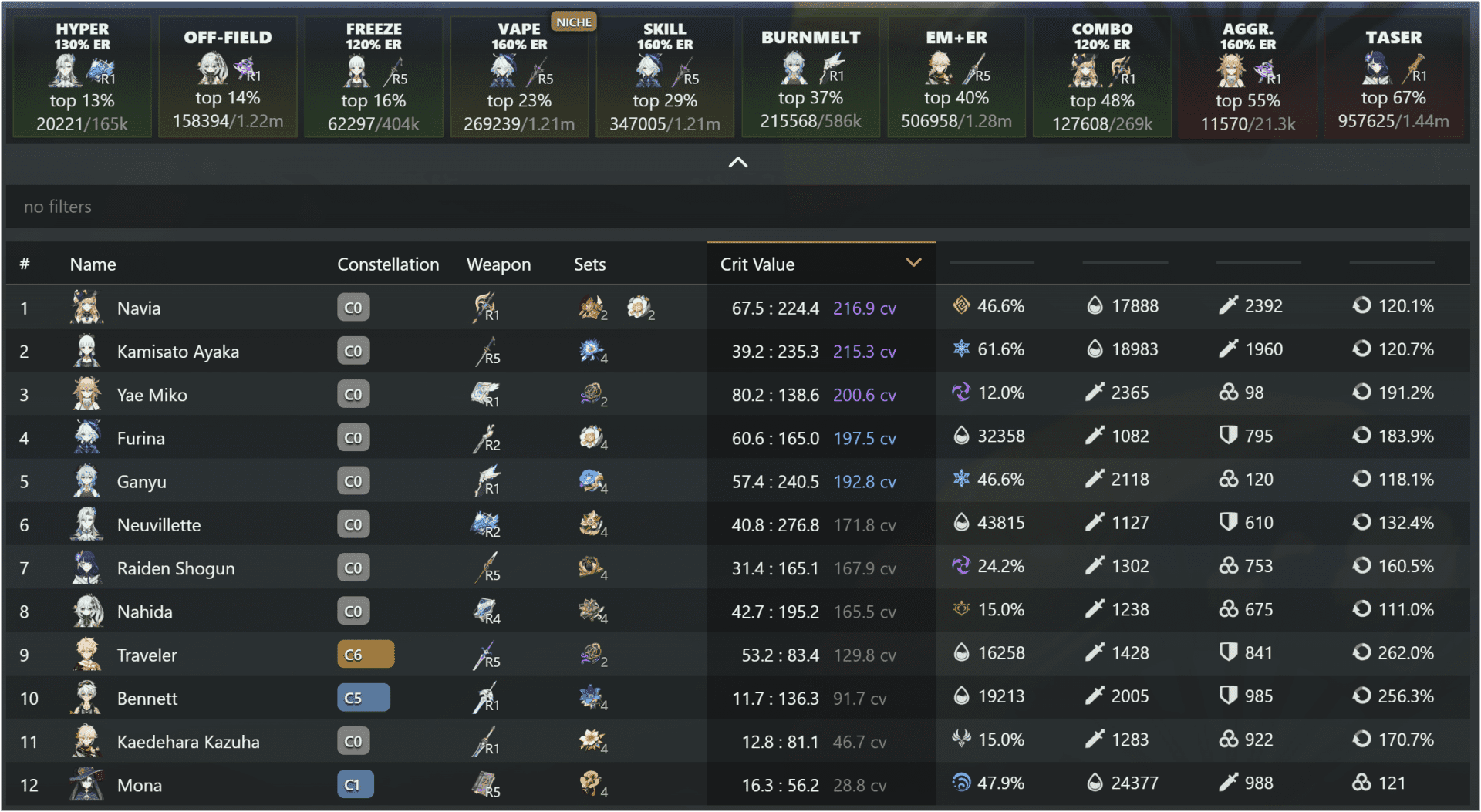The height and width of the screenshot is (812, 1481).
Task: Click Navia's R1 weapon icon
Action: pos(486,307)
